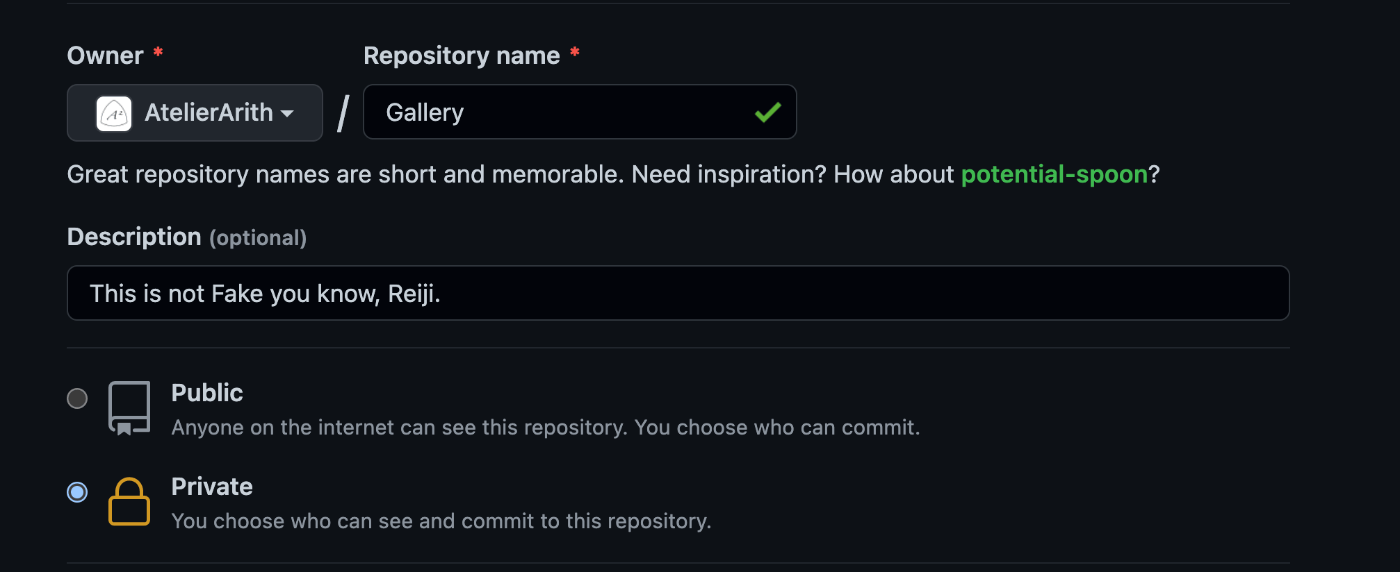1400x572 pixels.
Task: Open the AtelierArith owner selector by name
Action: click(x=195, y=113)
